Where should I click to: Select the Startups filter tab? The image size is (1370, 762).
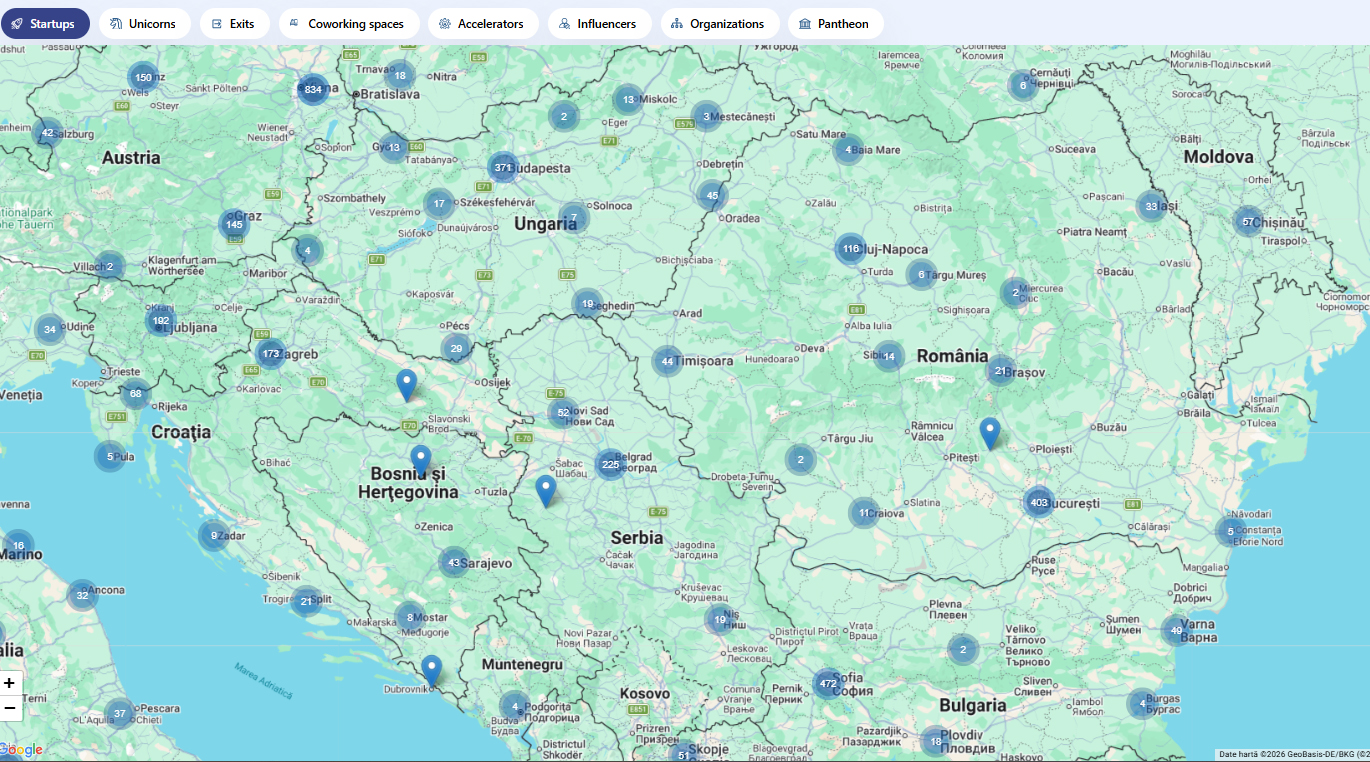(45, 24)
